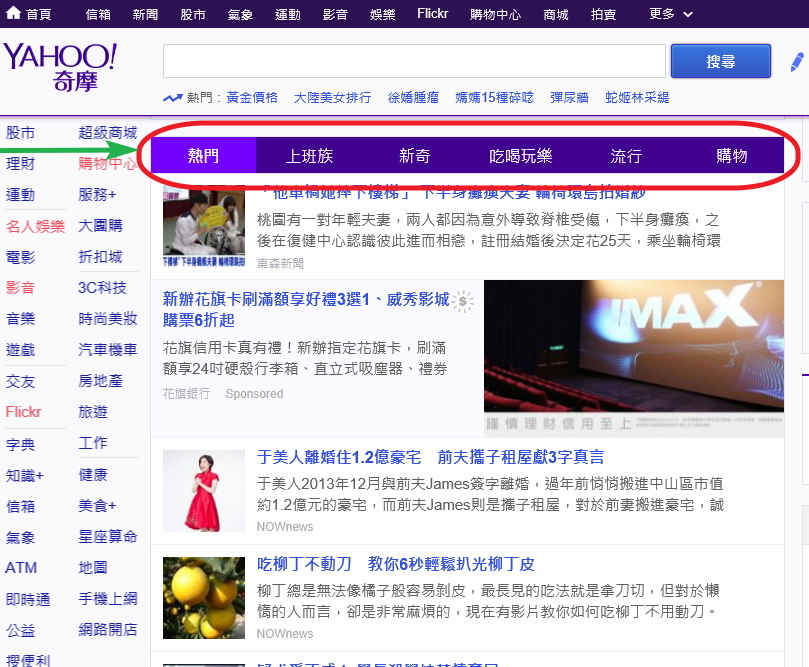
Task: Open headline 于美人離婚住1.2億豪宅
Action: [430, 457]
